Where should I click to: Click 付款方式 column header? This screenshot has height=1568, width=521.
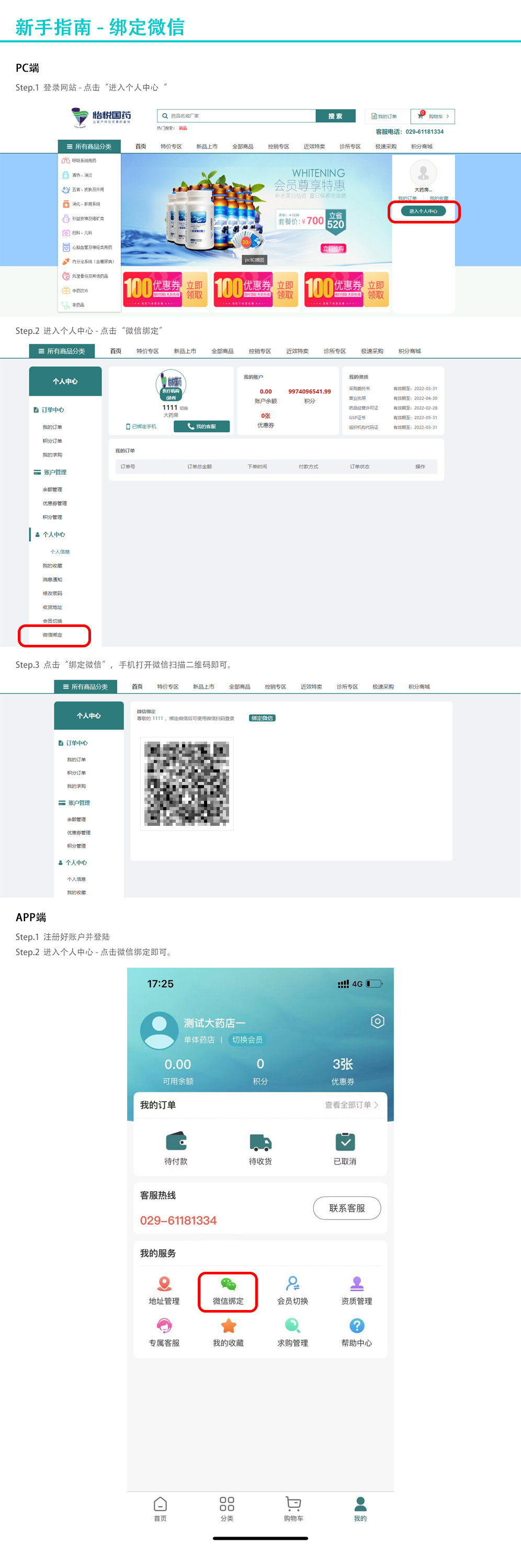click(x=309, y=467)
